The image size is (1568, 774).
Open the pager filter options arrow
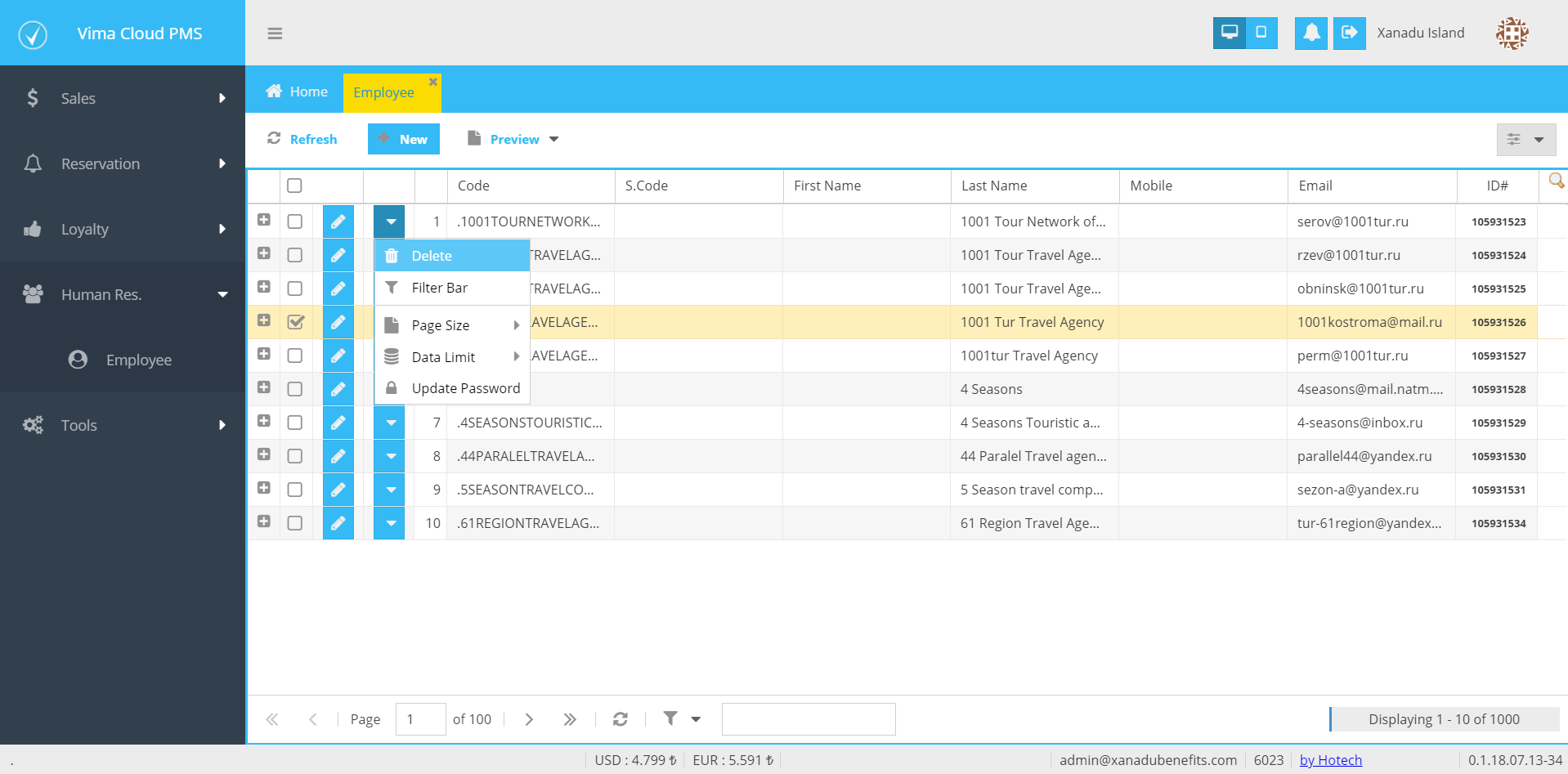[696, 719]
